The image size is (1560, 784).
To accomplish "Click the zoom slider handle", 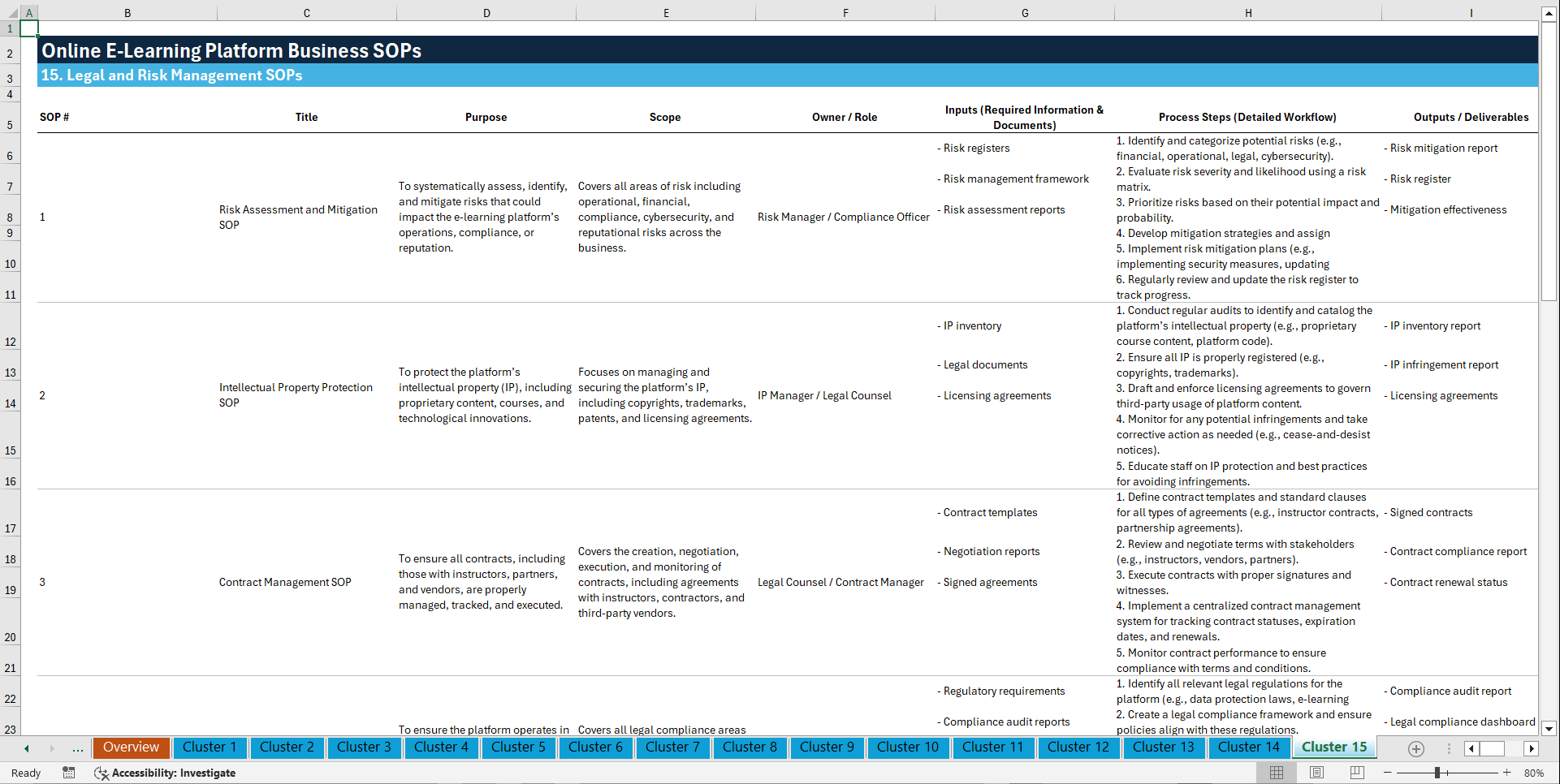I will (x=1437, y=773).
